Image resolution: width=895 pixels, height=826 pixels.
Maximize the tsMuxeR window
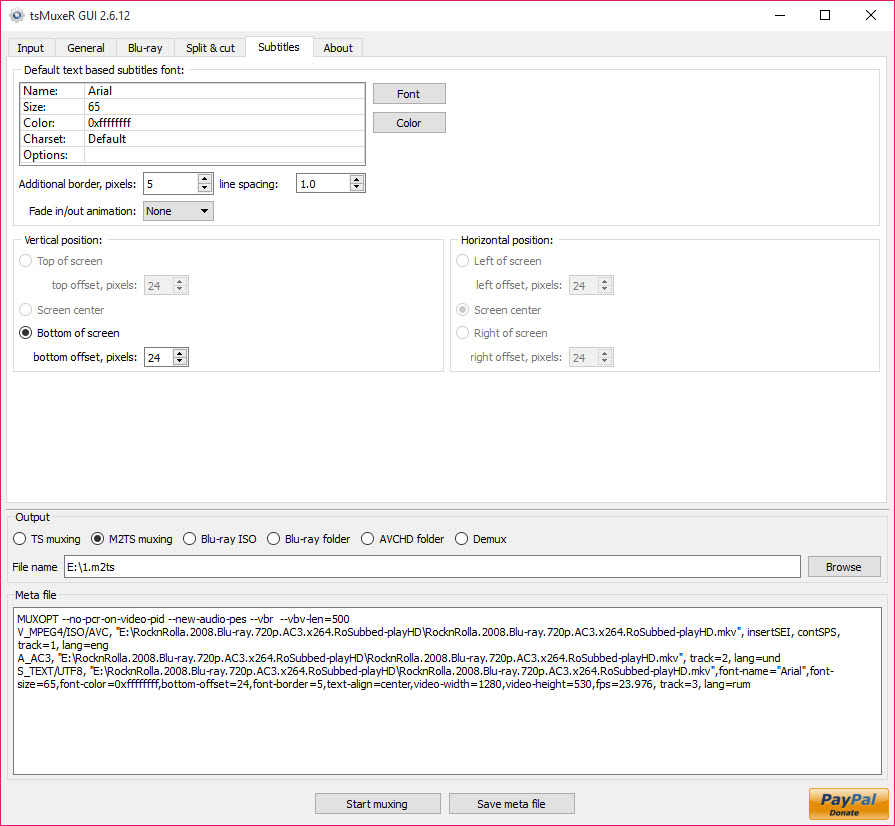click(825, 15)
